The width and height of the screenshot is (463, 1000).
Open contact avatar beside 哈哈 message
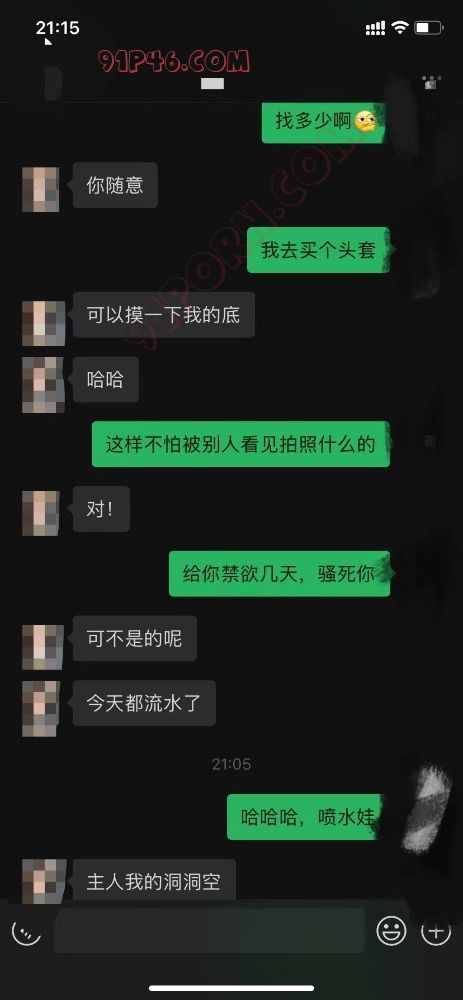(x=43, y=385)
